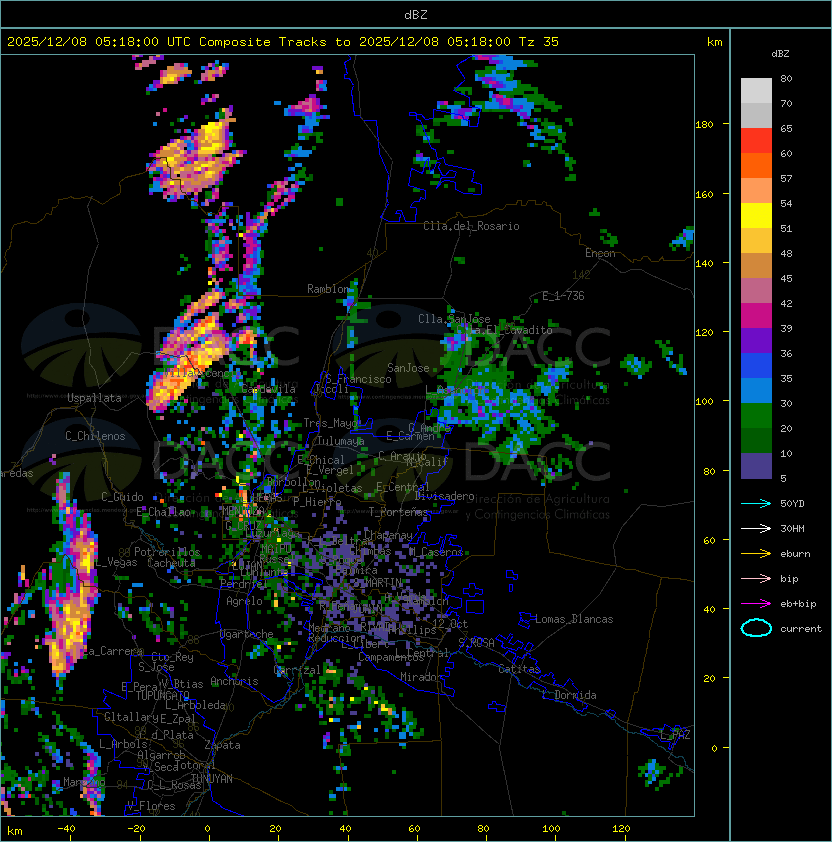Click the 'Mirador' map label

click(x=421, y=677)
